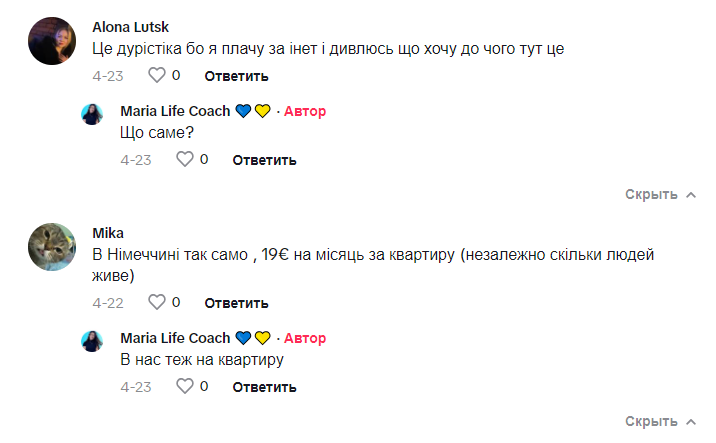
Task: Collapse replies under Alona Lutsk's comment
Action: (x=660, y=194)
